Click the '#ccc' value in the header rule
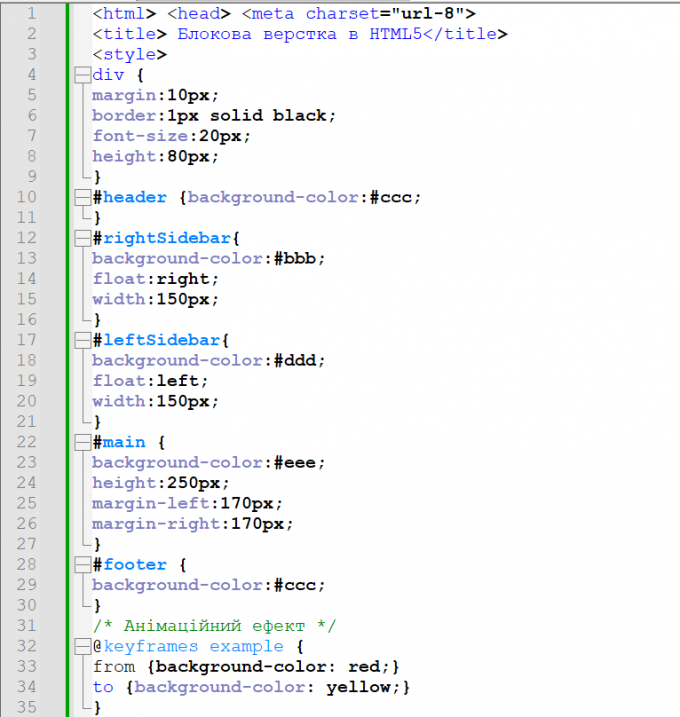 click(x=391, y=198)
